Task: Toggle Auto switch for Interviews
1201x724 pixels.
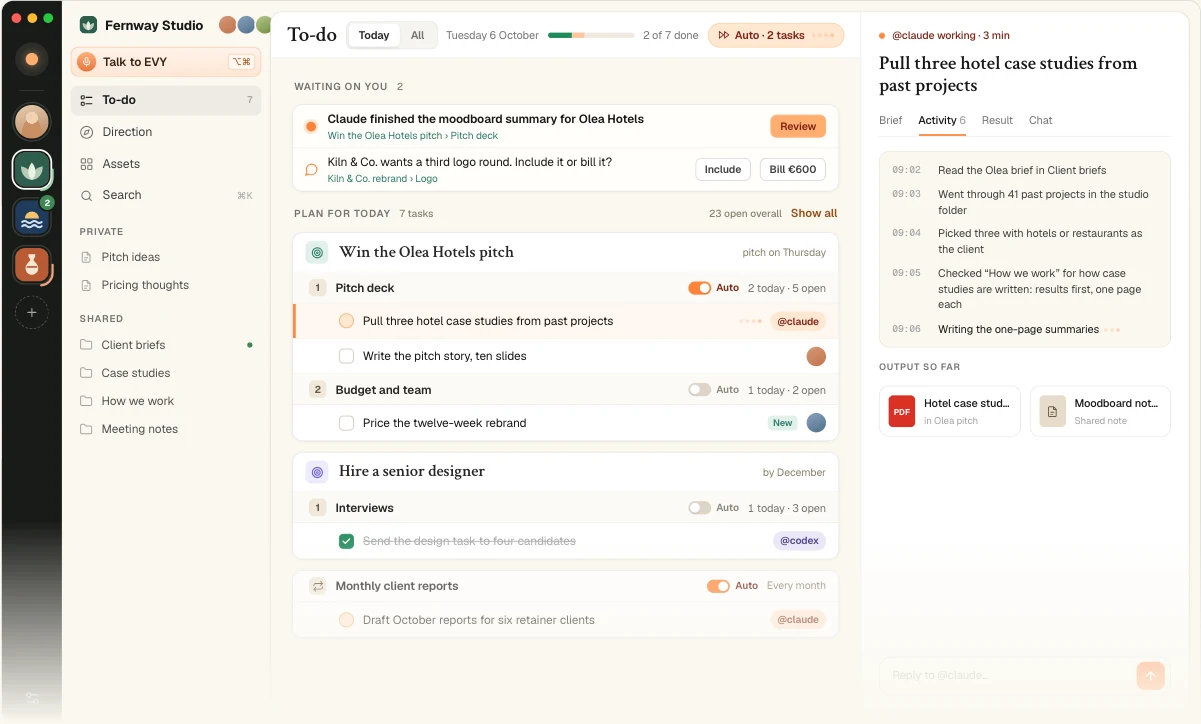Action: click(x=699, y=508)
